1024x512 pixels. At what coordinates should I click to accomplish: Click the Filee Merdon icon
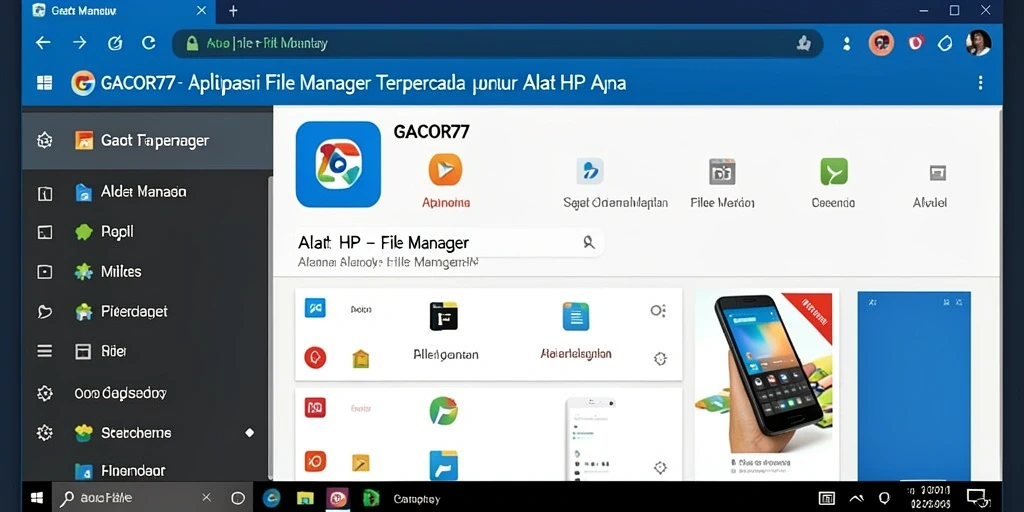coord(722,172)
